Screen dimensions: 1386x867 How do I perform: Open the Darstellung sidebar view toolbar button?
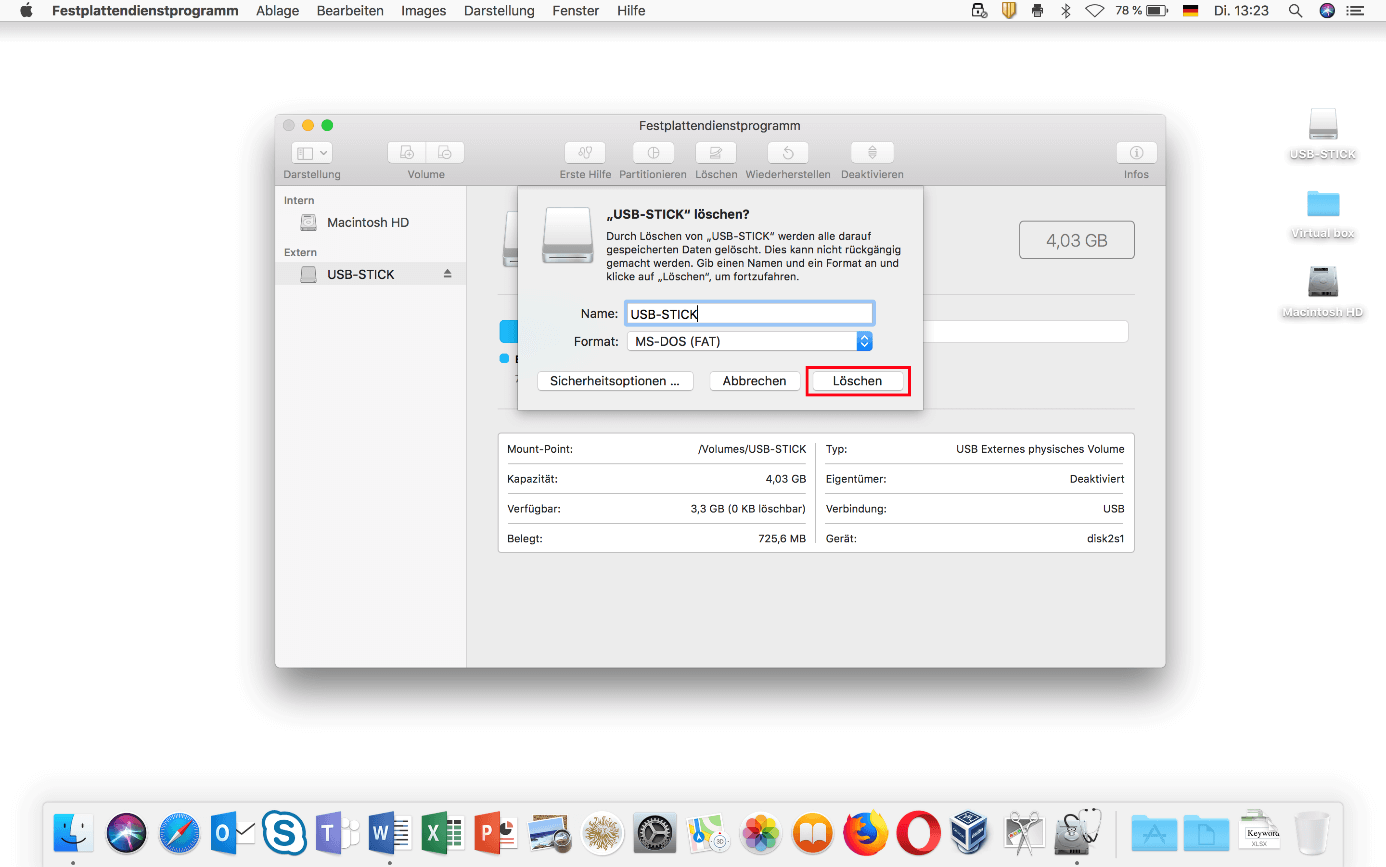[x=312, y=153]
